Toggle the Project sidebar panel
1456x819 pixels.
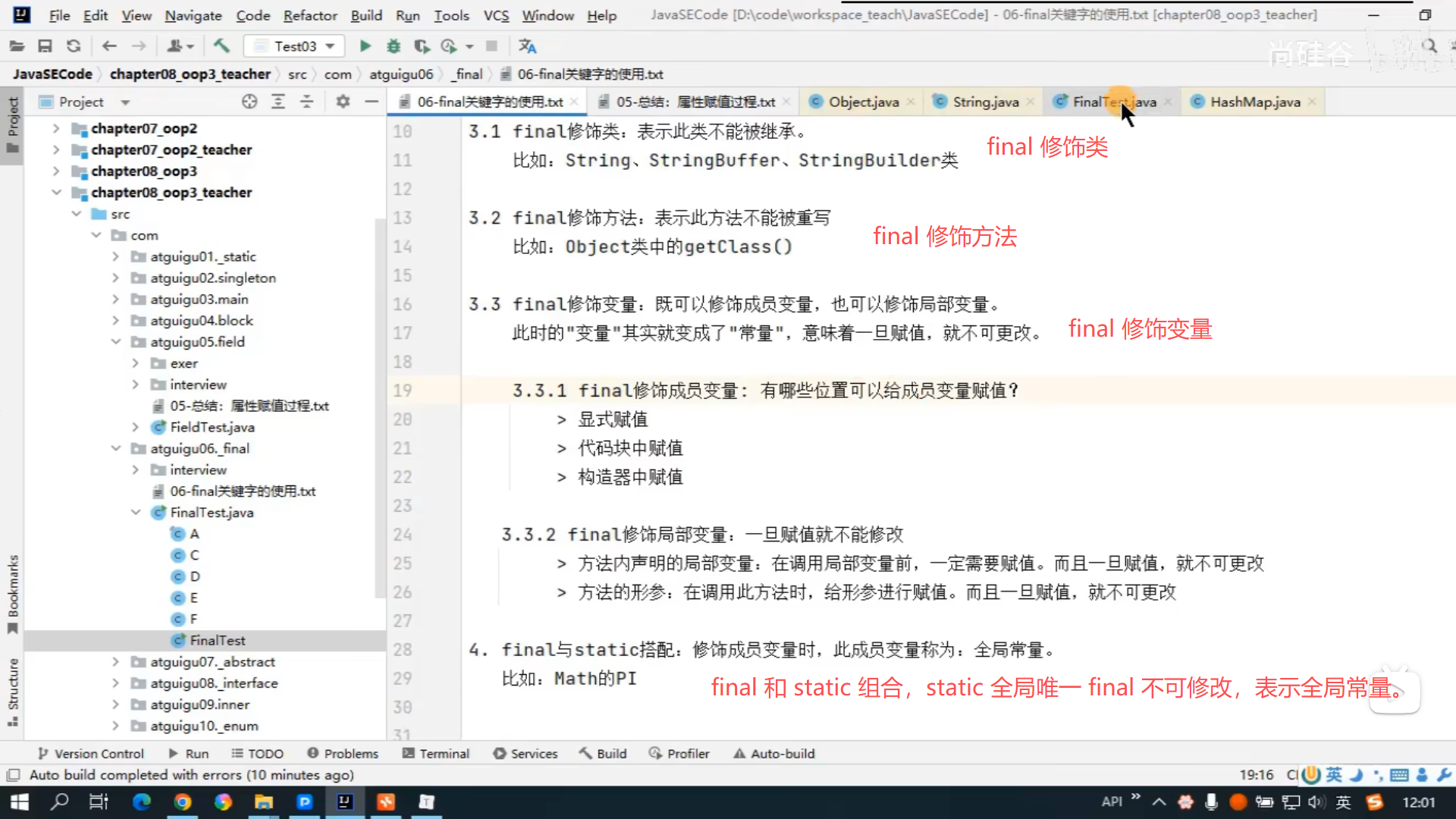tap(12, 125)
